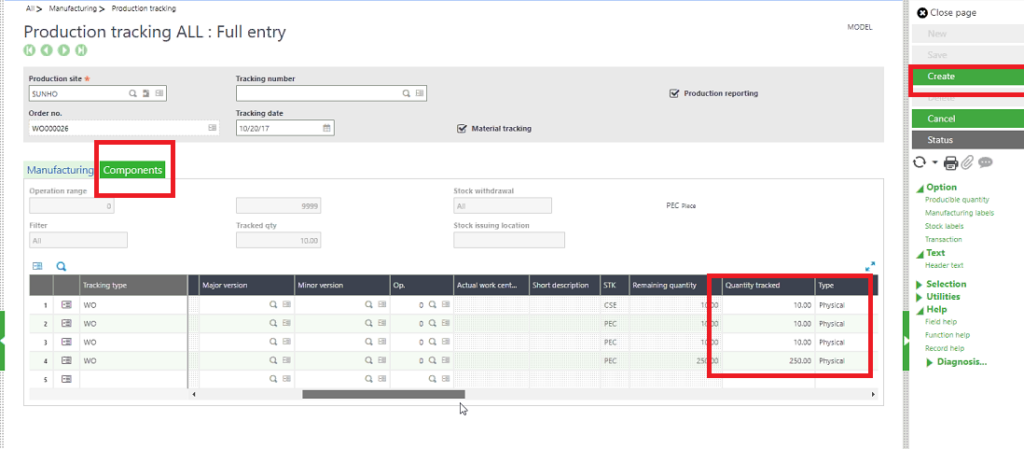Click the grid search magnifier above the table
This screenshot has height=449, width=1024.
61,266
